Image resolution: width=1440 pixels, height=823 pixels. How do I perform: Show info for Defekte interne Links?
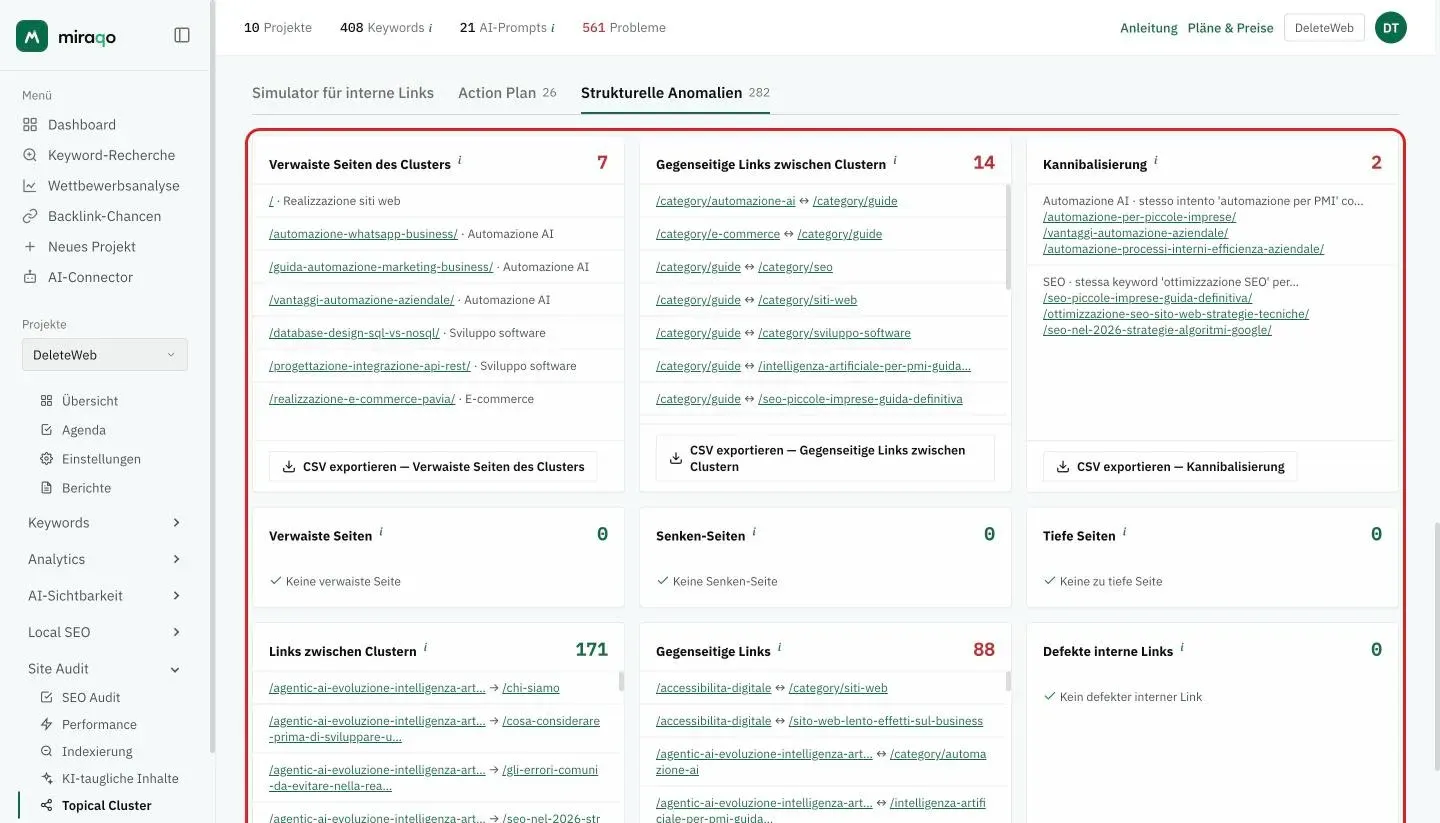click(x=1182, y=647)
